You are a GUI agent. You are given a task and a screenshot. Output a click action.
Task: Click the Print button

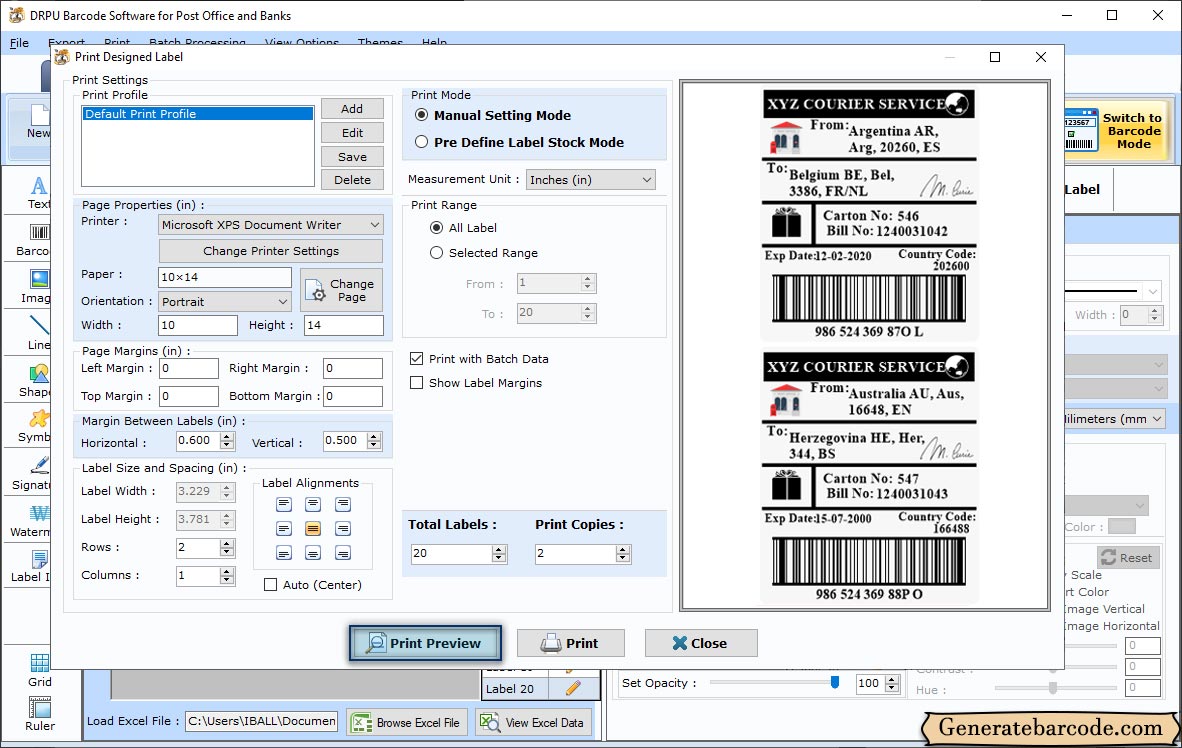pos(571,643)
